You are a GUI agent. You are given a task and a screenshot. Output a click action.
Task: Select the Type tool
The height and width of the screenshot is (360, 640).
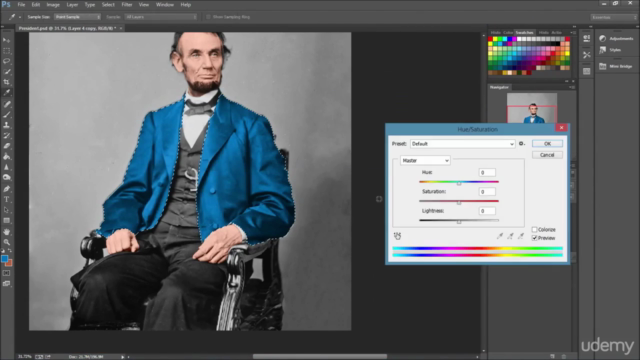click(7, 200)
